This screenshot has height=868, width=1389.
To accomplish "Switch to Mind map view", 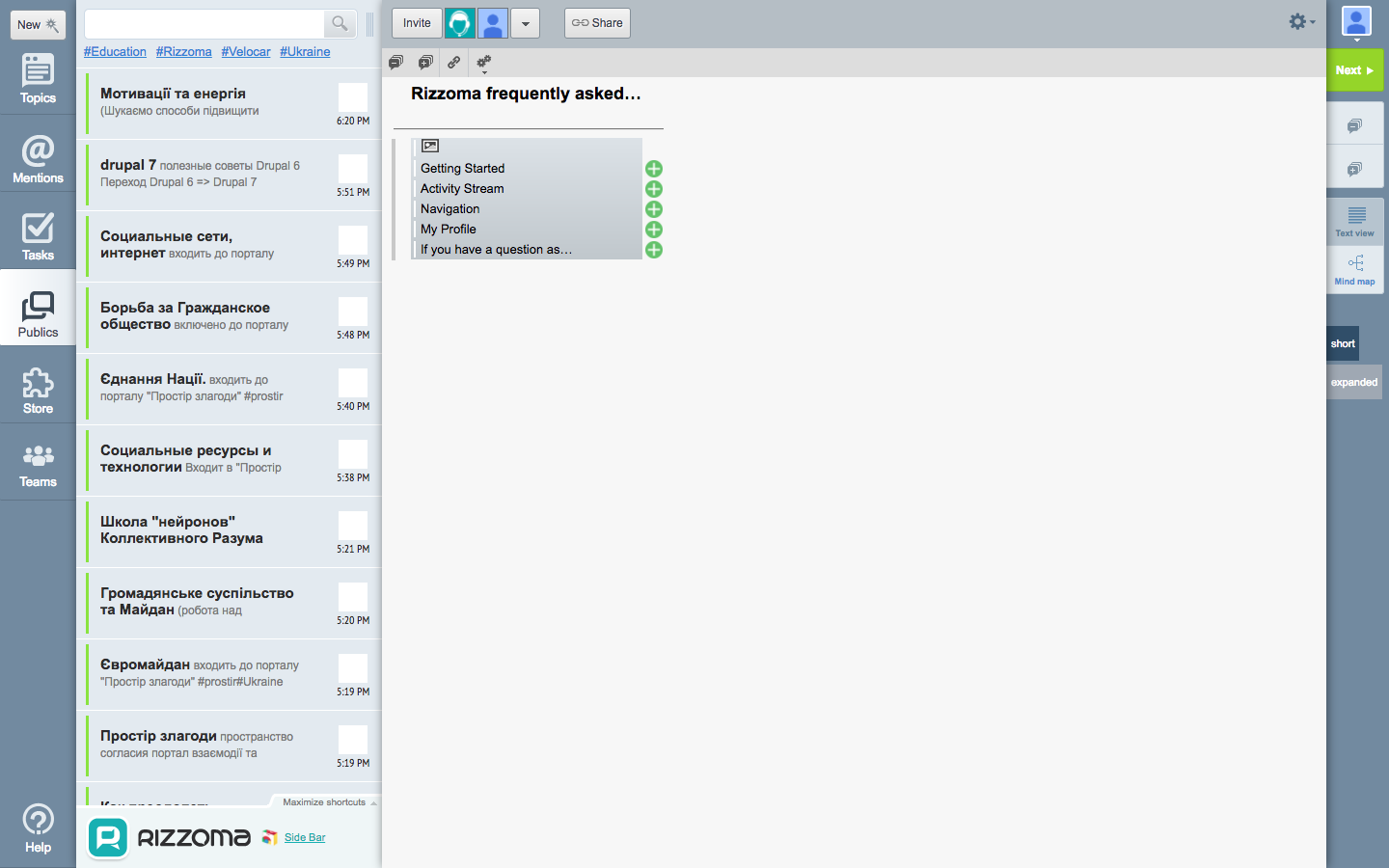I will pyautogui.click(x=1355, y=269).
